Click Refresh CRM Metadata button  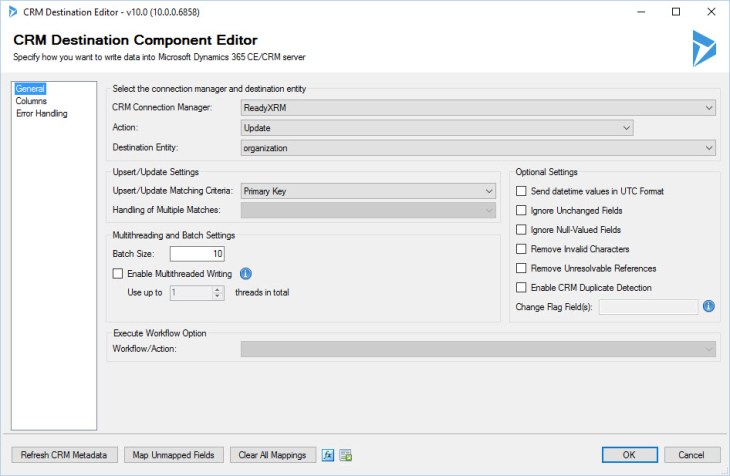coord(65,455)
